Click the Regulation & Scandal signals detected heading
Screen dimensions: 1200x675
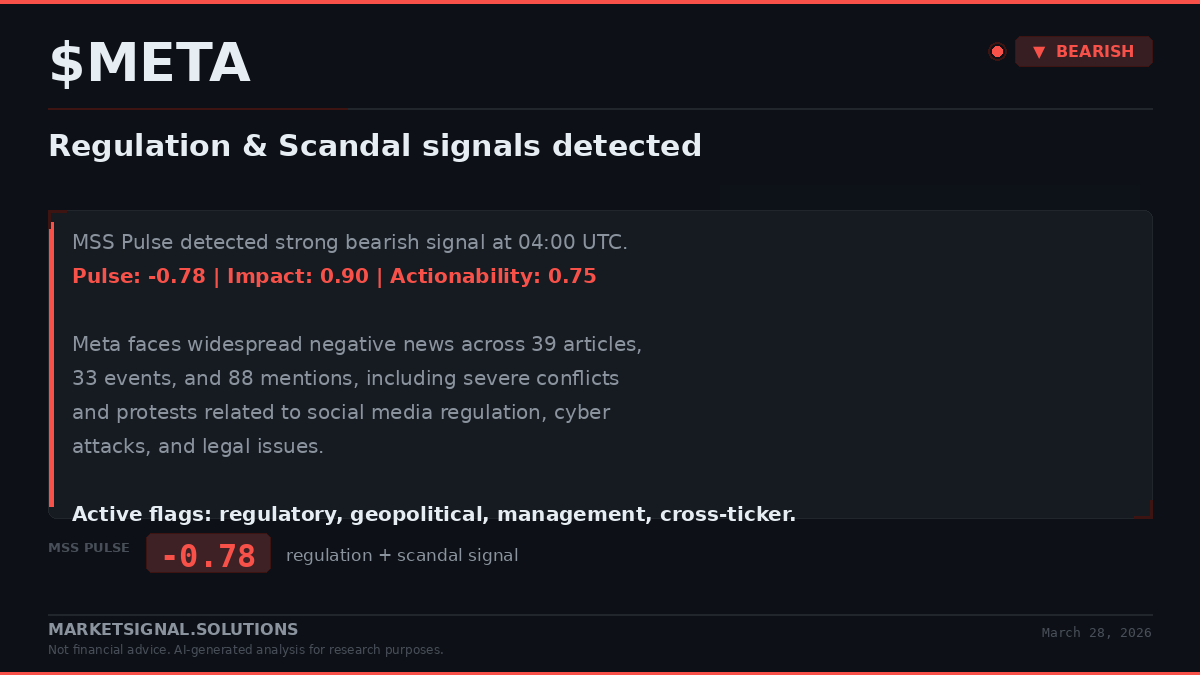(375, 146)
